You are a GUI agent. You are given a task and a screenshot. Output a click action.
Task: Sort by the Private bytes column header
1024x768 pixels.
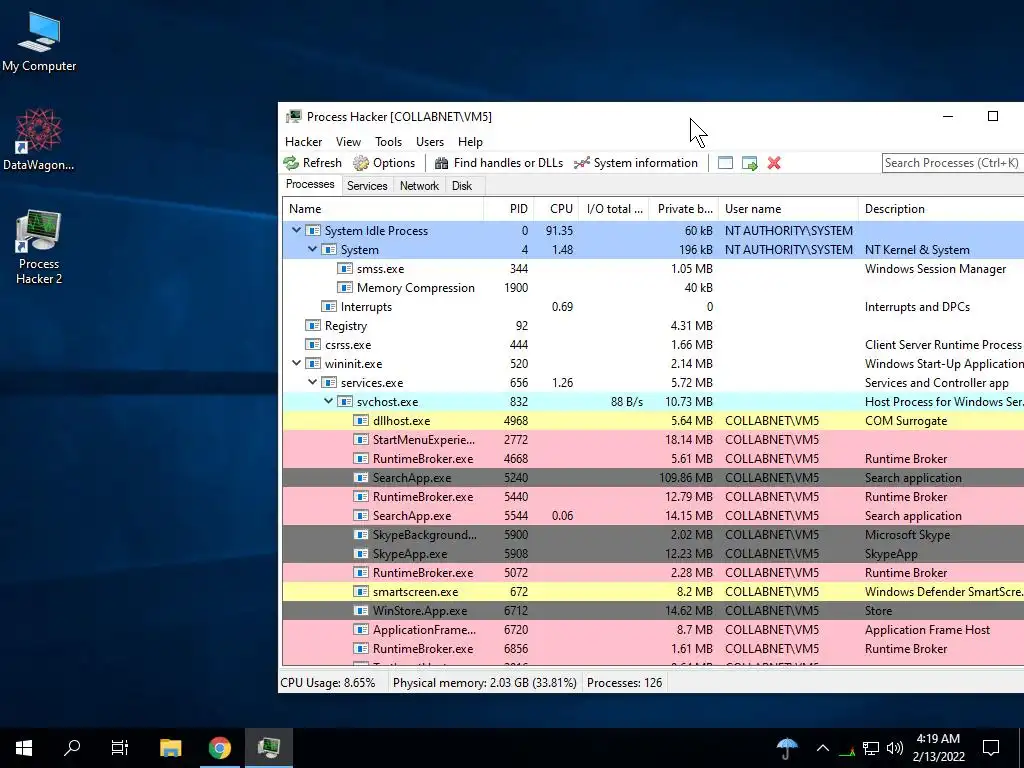[x=684, y=209]
